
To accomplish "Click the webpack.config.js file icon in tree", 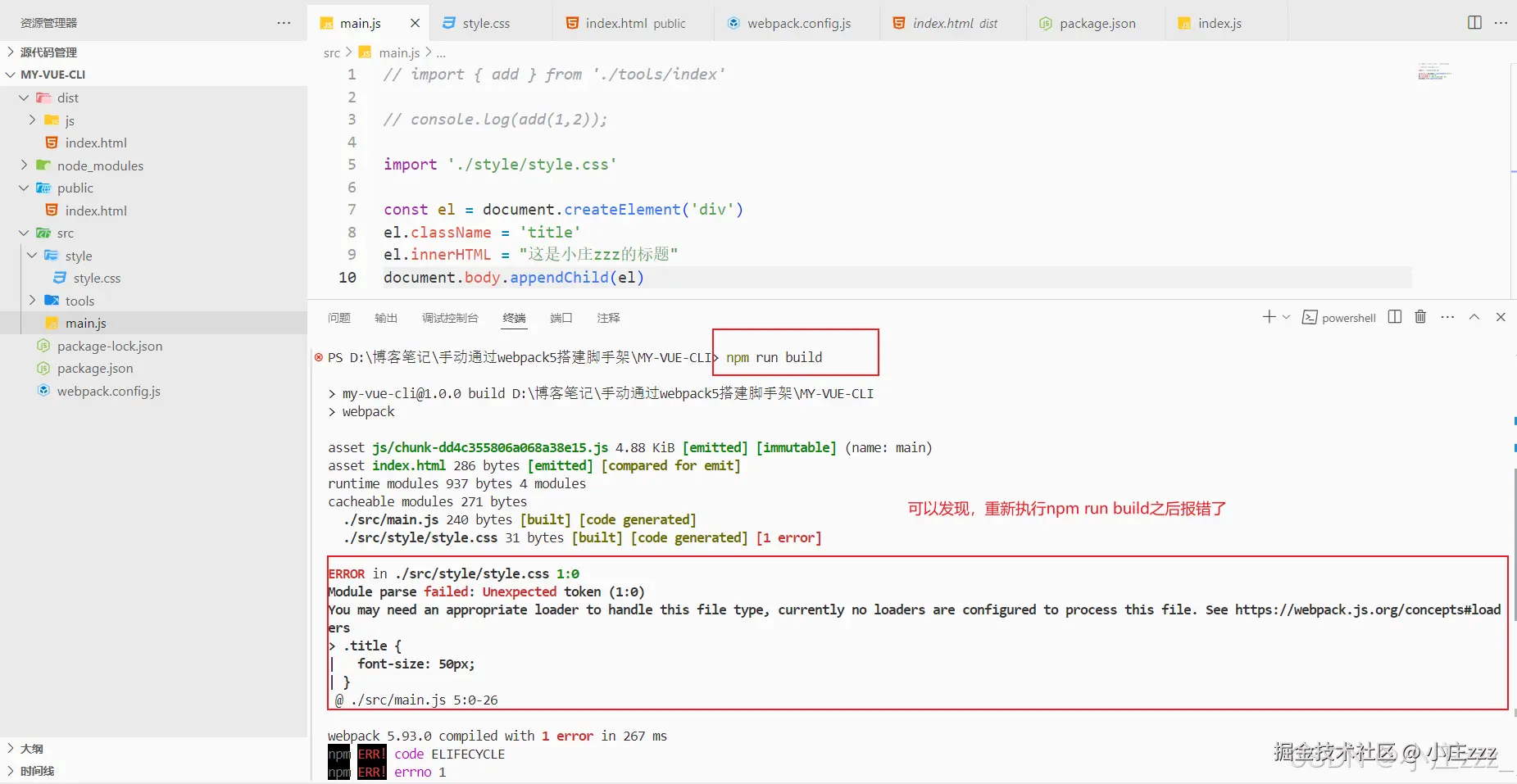I will tap(43, 391).
